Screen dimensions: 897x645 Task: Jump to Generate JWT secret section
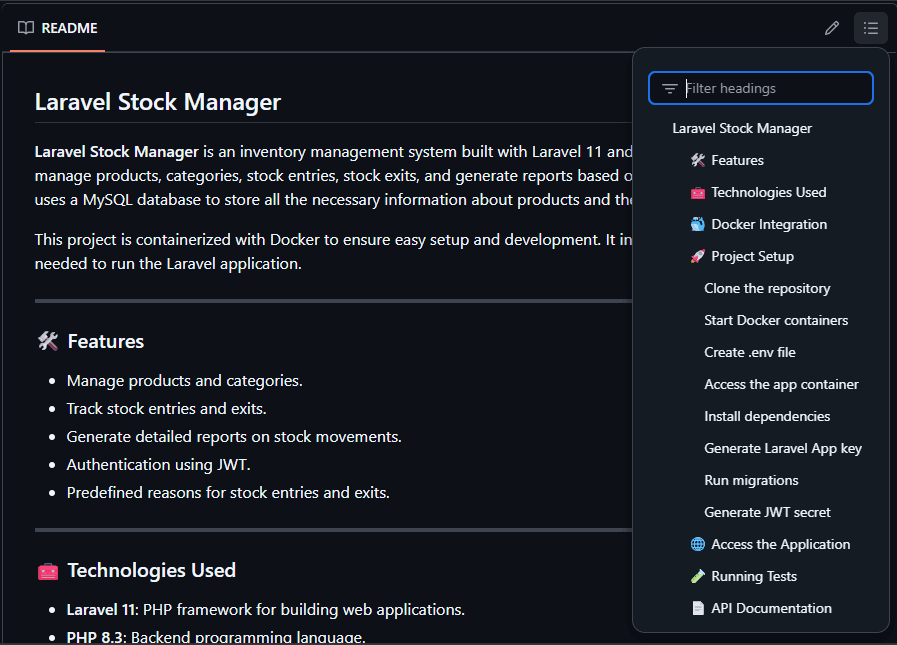tap(767, 513)
